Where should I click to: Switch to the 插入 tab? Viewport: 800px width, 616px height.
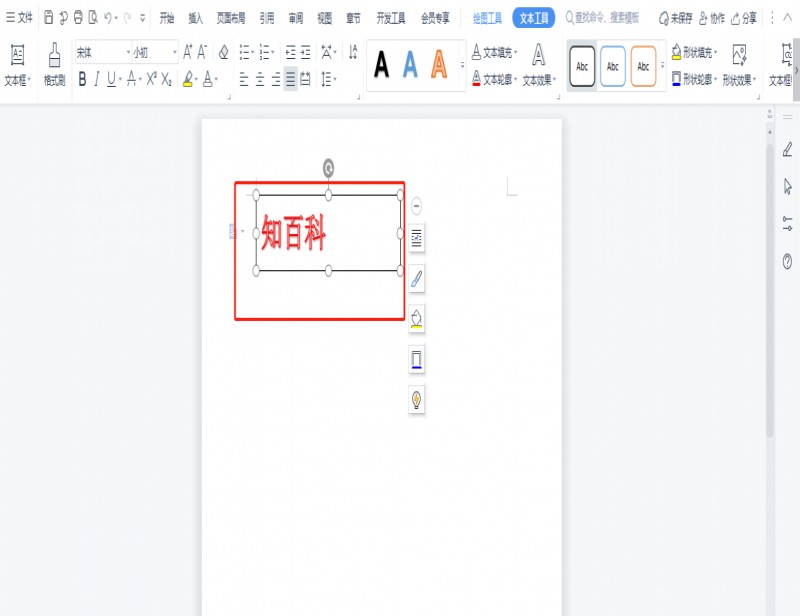(195, 18)
